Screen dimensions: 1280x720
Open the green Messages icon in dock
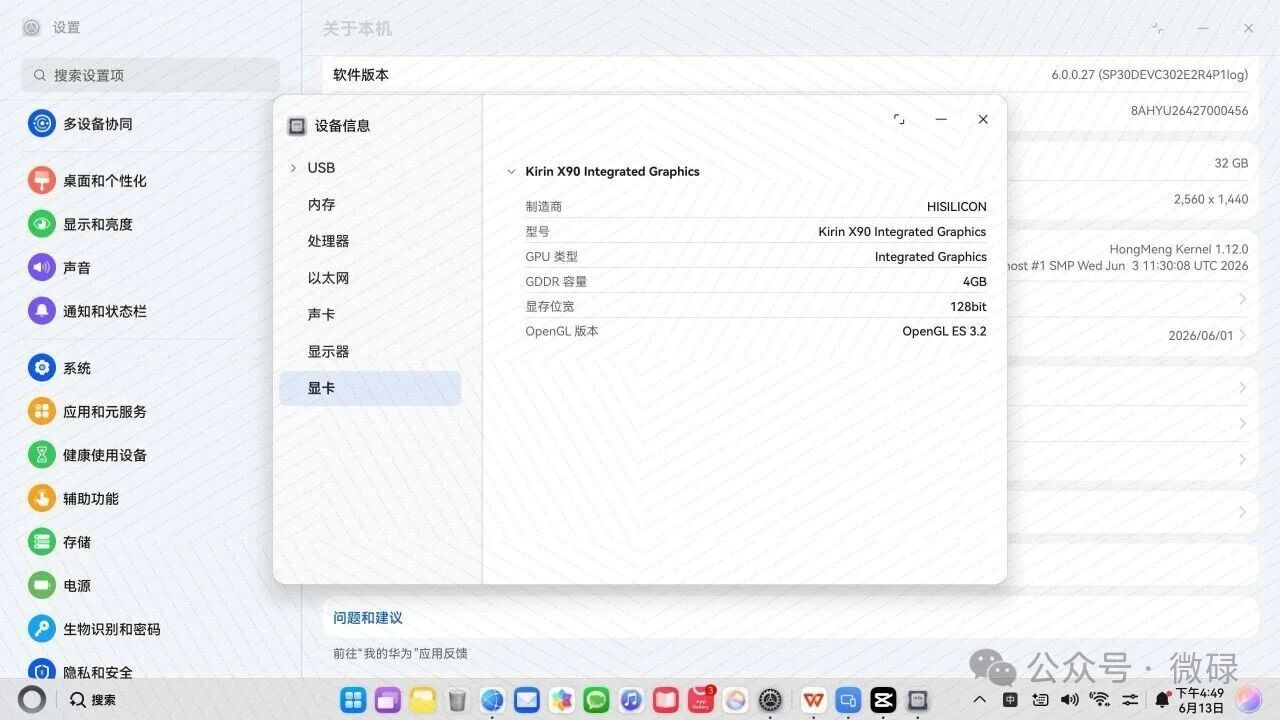[x=597, y=700]
